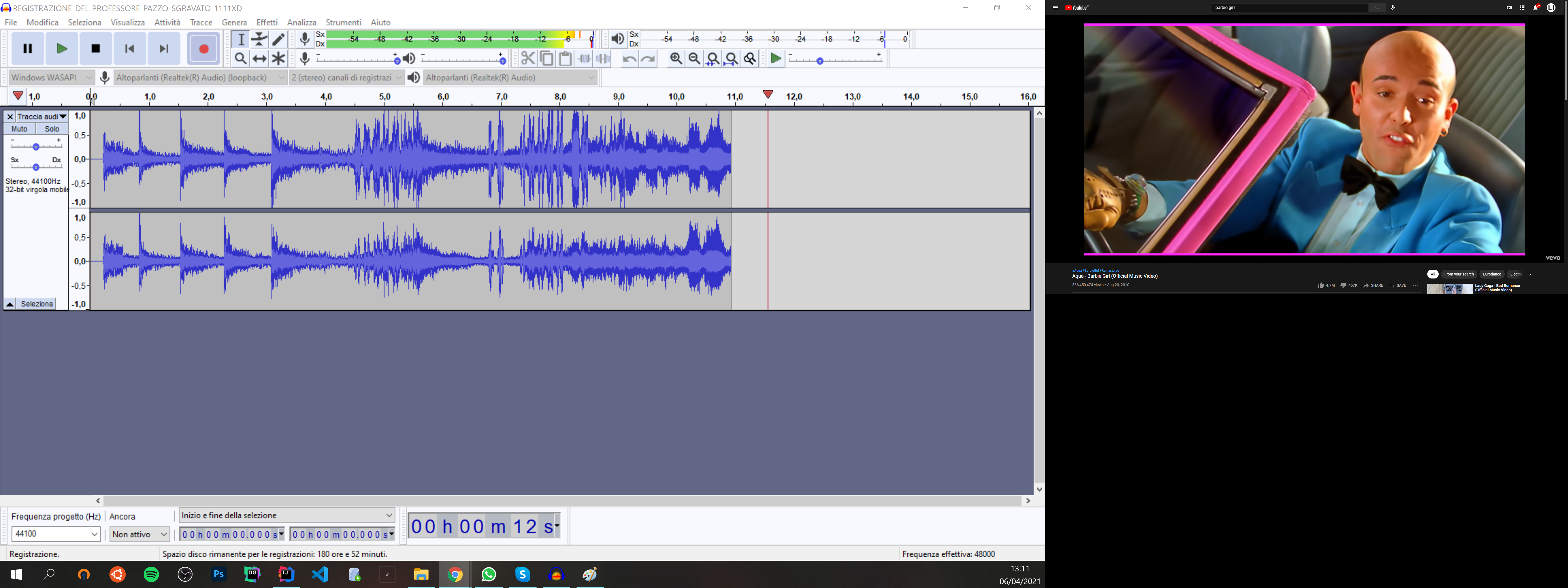This screenshot has height=588, width=1568.
Task: Select the Draw (pencil) tool
Action: [x=279, y=39]
